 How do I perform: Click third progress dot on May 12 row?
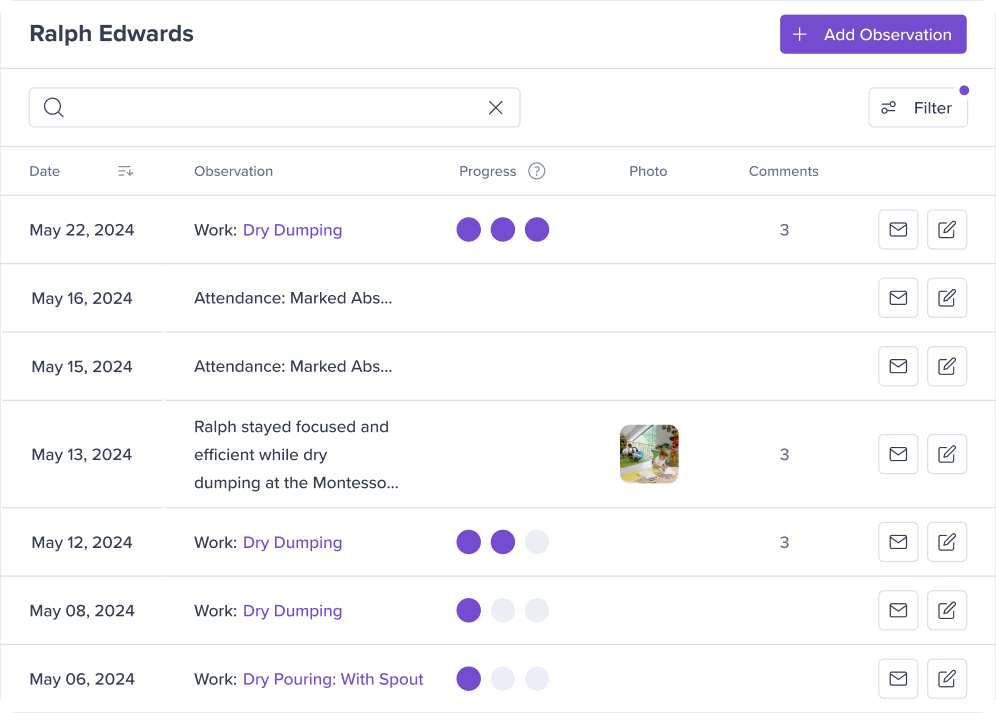(x=537, y=542)
